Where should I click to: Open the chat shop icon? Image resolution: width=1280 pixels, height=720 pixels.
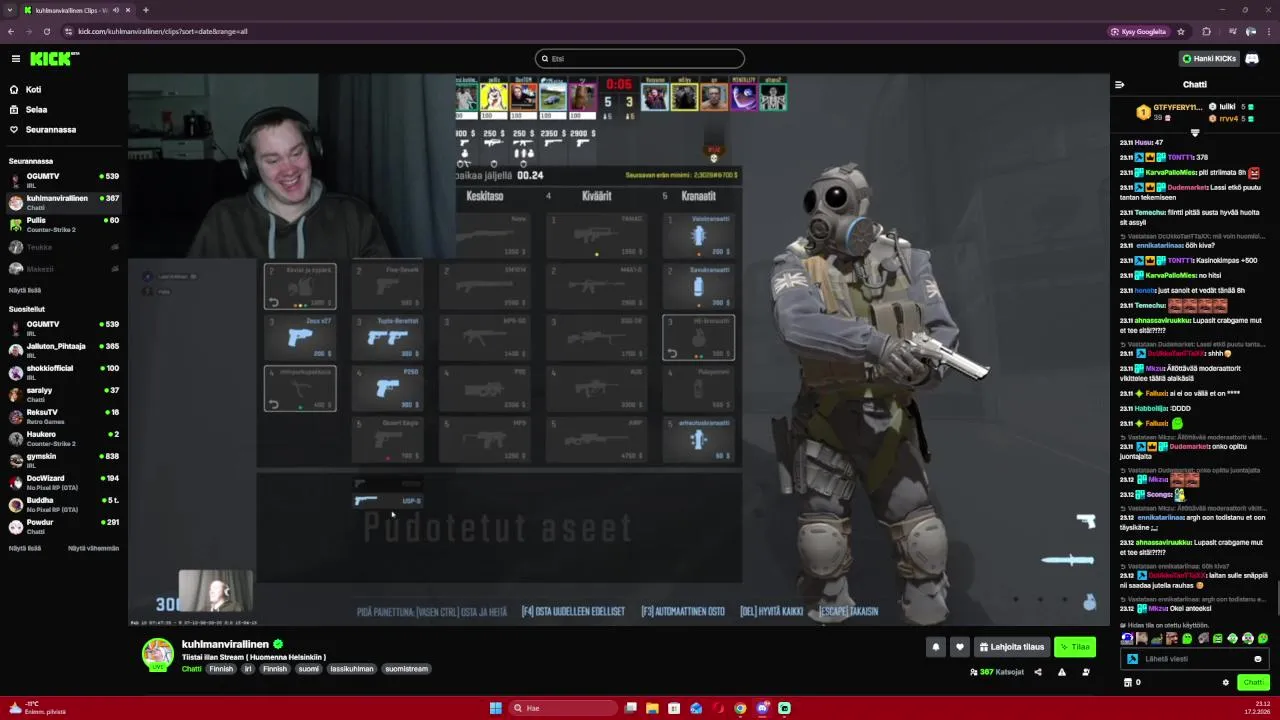(x=1128, y=683)
